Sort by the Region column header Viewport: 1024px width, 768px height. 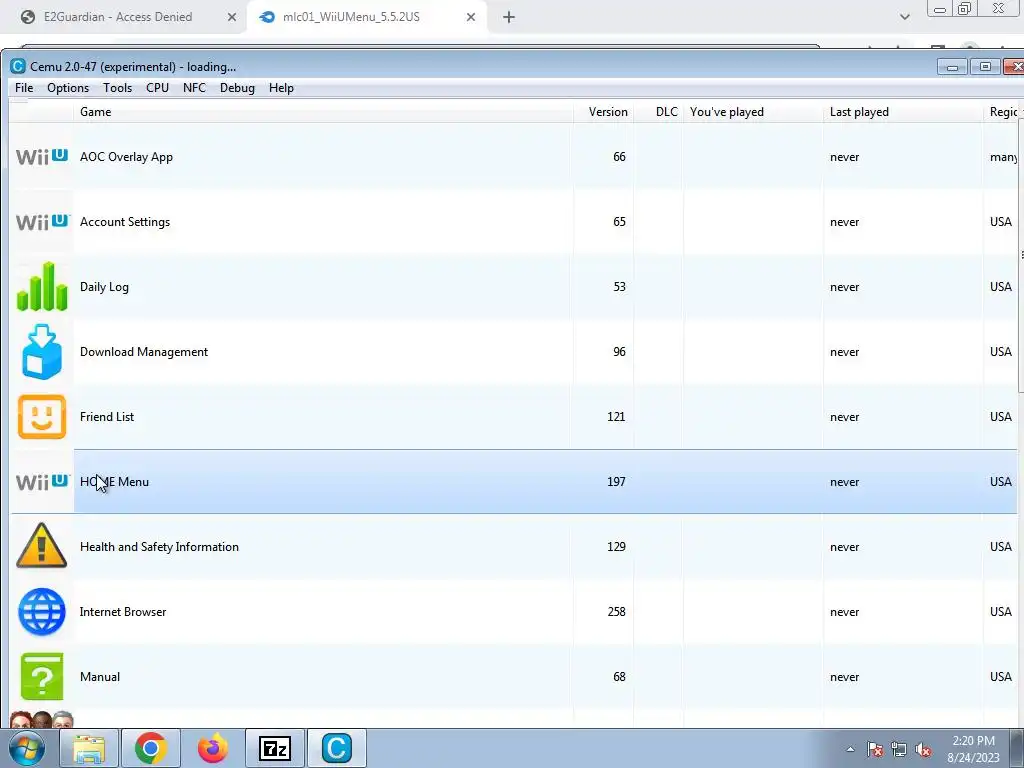pyautogui.click(x=1002, y=112)
